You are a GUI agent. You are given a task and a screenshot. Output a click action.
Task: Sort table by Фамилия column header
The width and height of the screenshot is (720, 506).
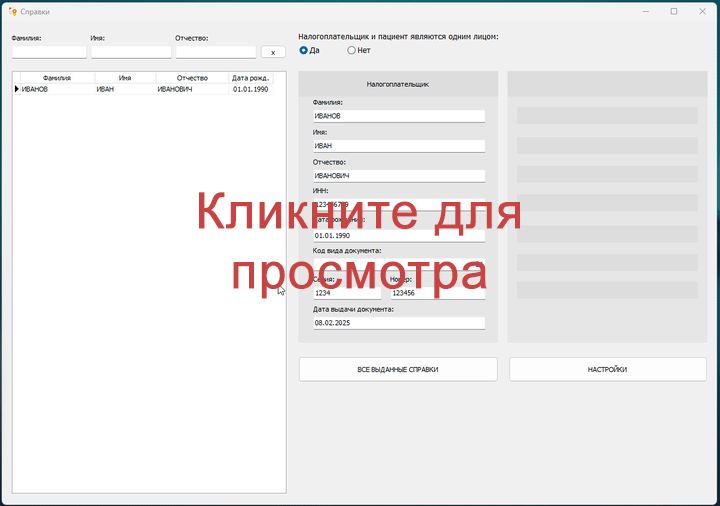click(57, 78)
